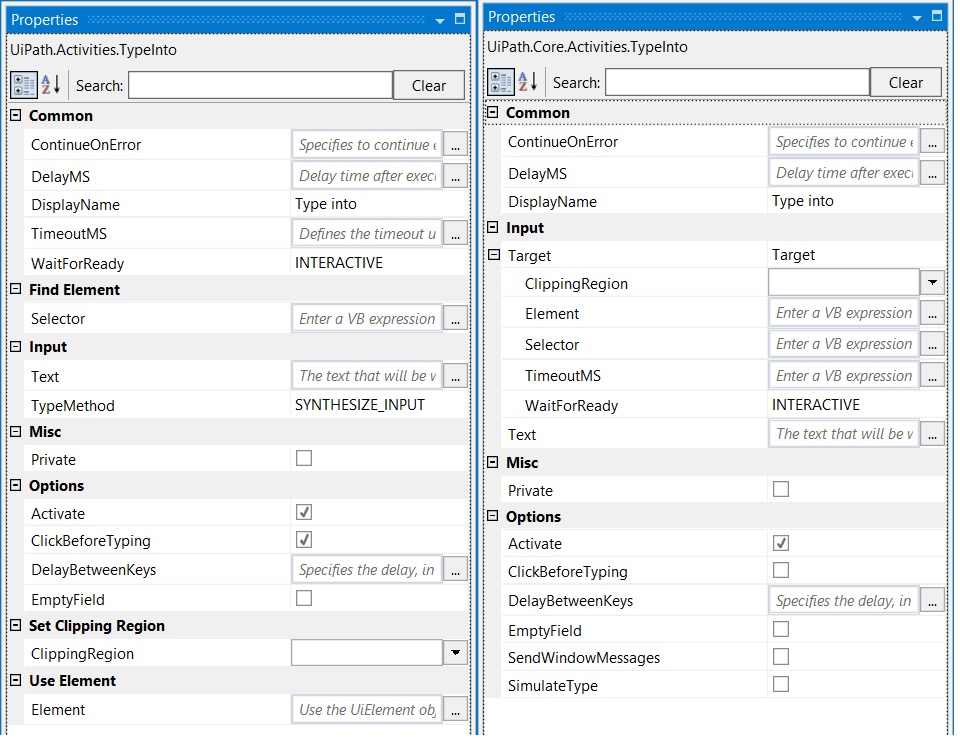Click DisplayName 'Type into' value in left panel
The width and height of the screenshot is (960, 742).
[326, 204]
